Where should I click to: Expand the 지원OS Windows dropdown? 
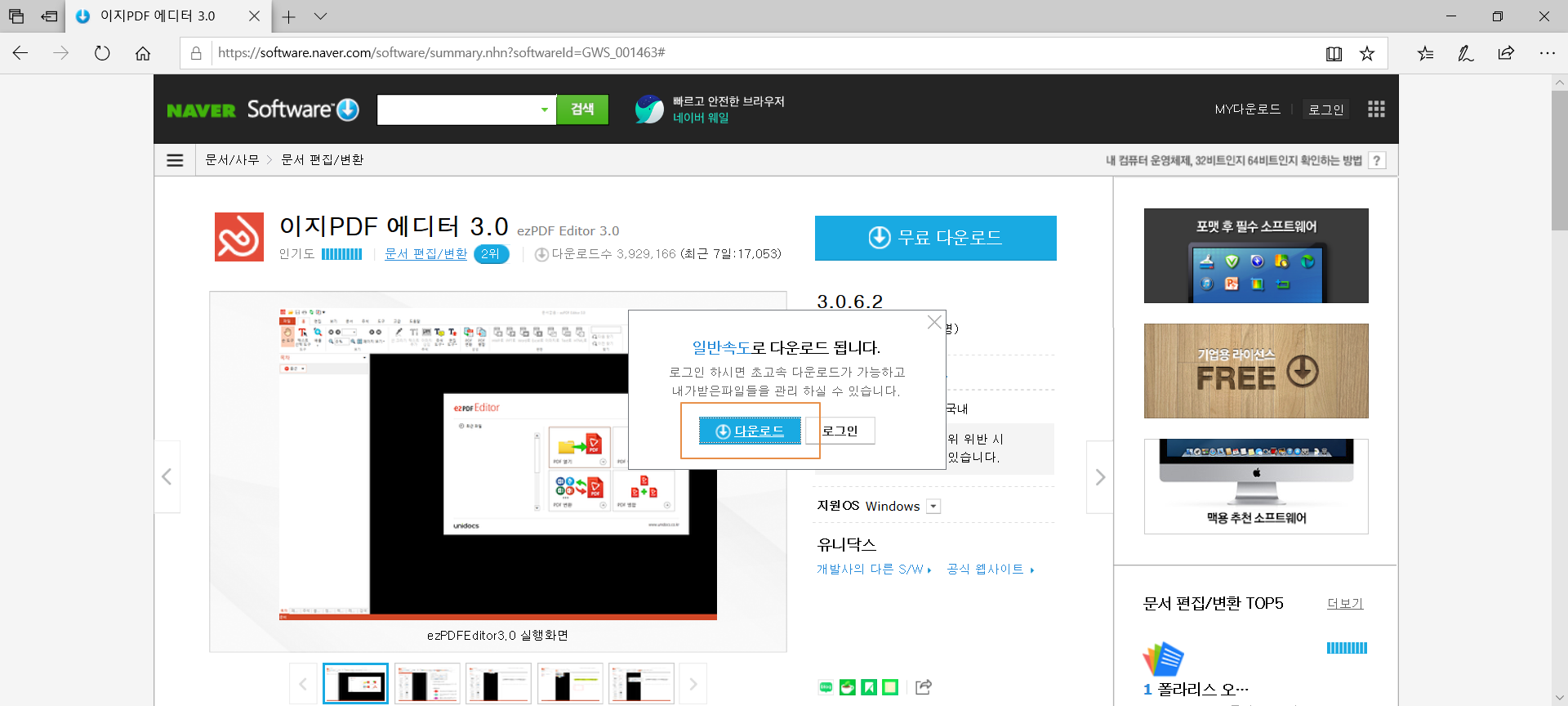934,507
